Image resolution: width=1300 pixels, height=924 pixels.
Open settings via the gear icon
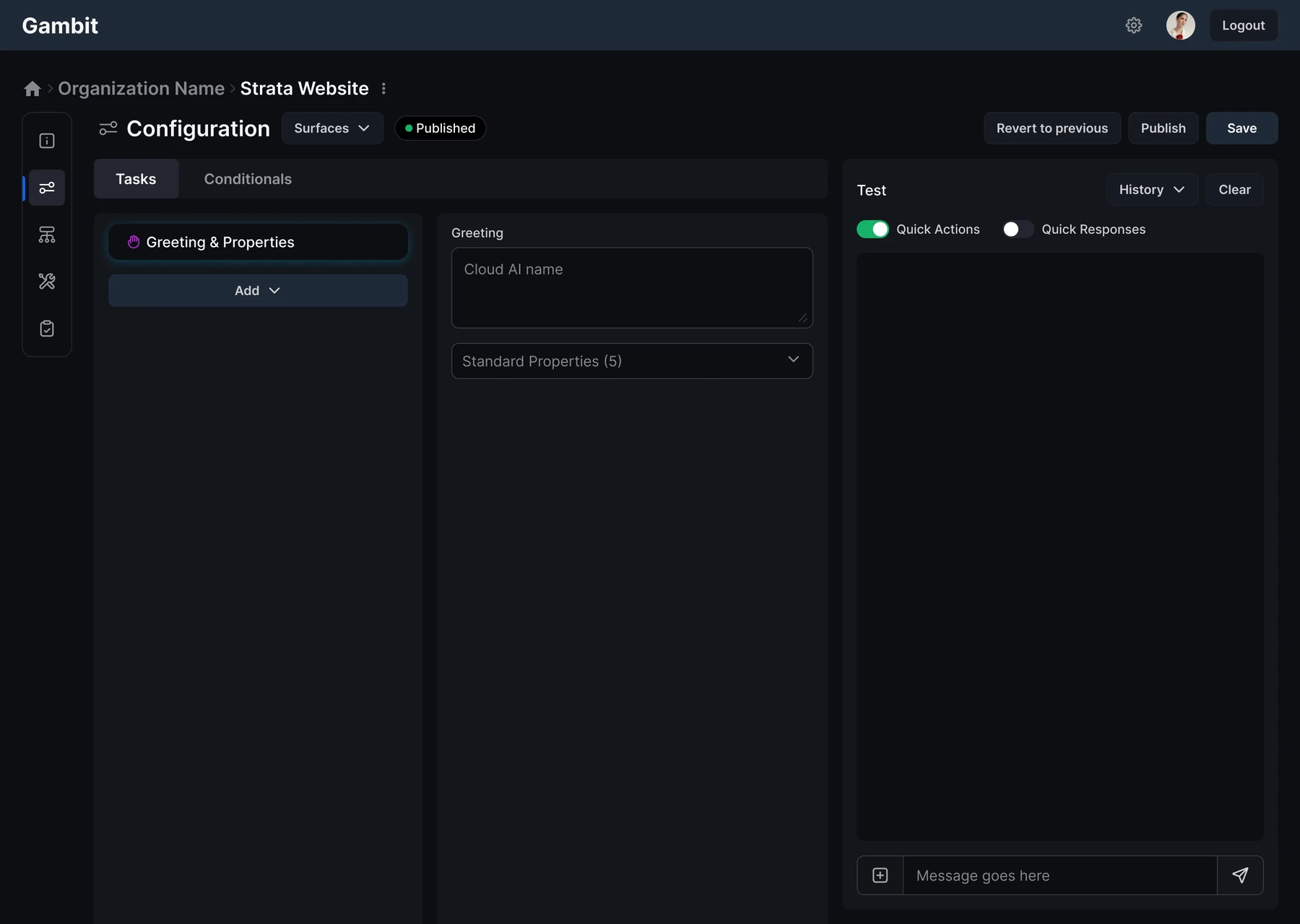coord(1134,25)
